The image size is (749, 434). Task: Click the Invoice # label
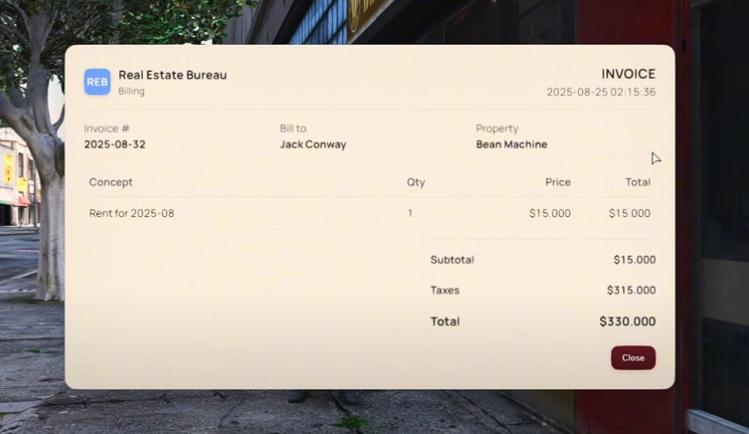point(107,128)
